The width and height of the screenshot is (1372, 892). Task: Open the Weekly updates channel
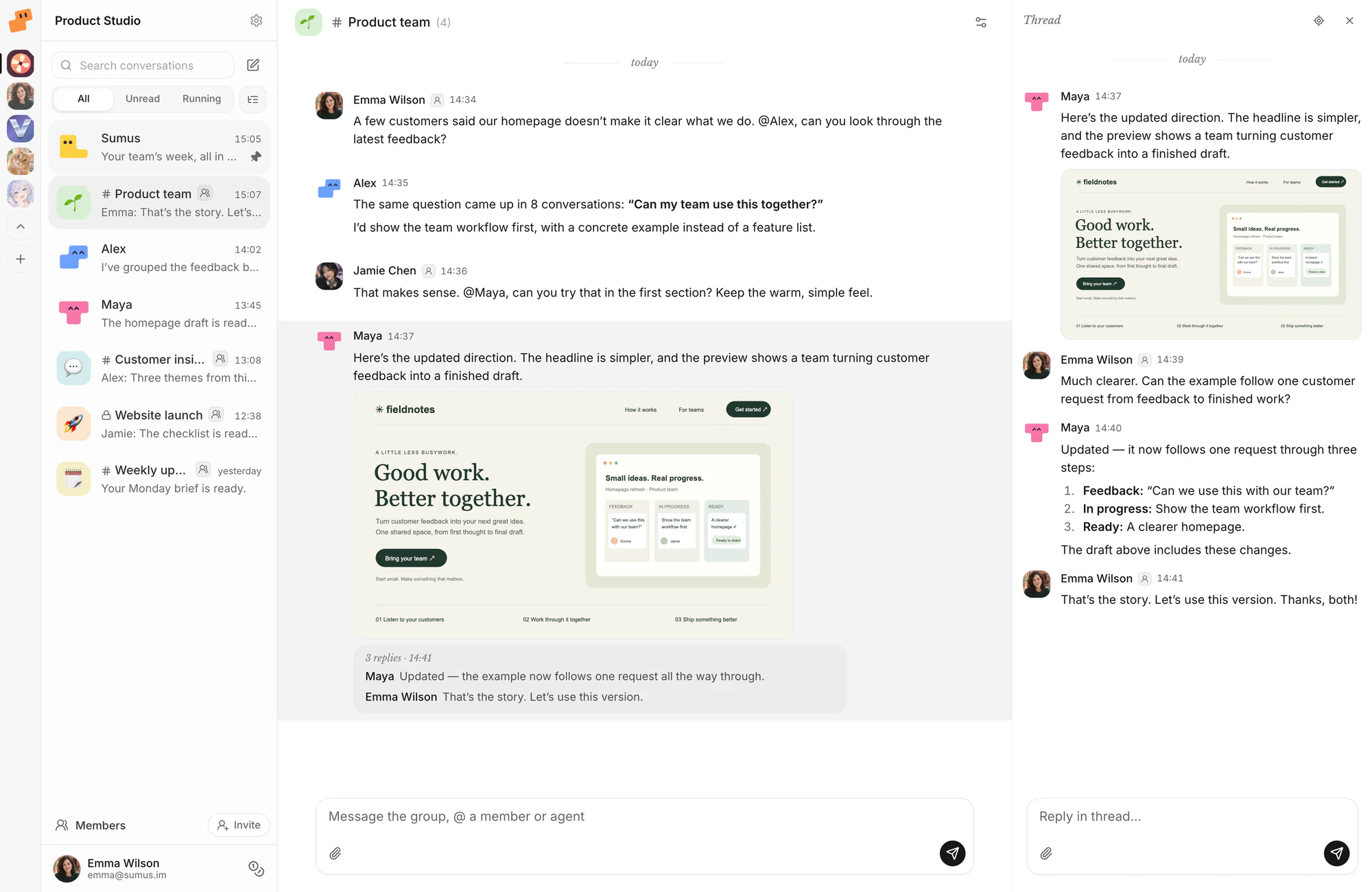pyautogui.click(x=159, y=479)
